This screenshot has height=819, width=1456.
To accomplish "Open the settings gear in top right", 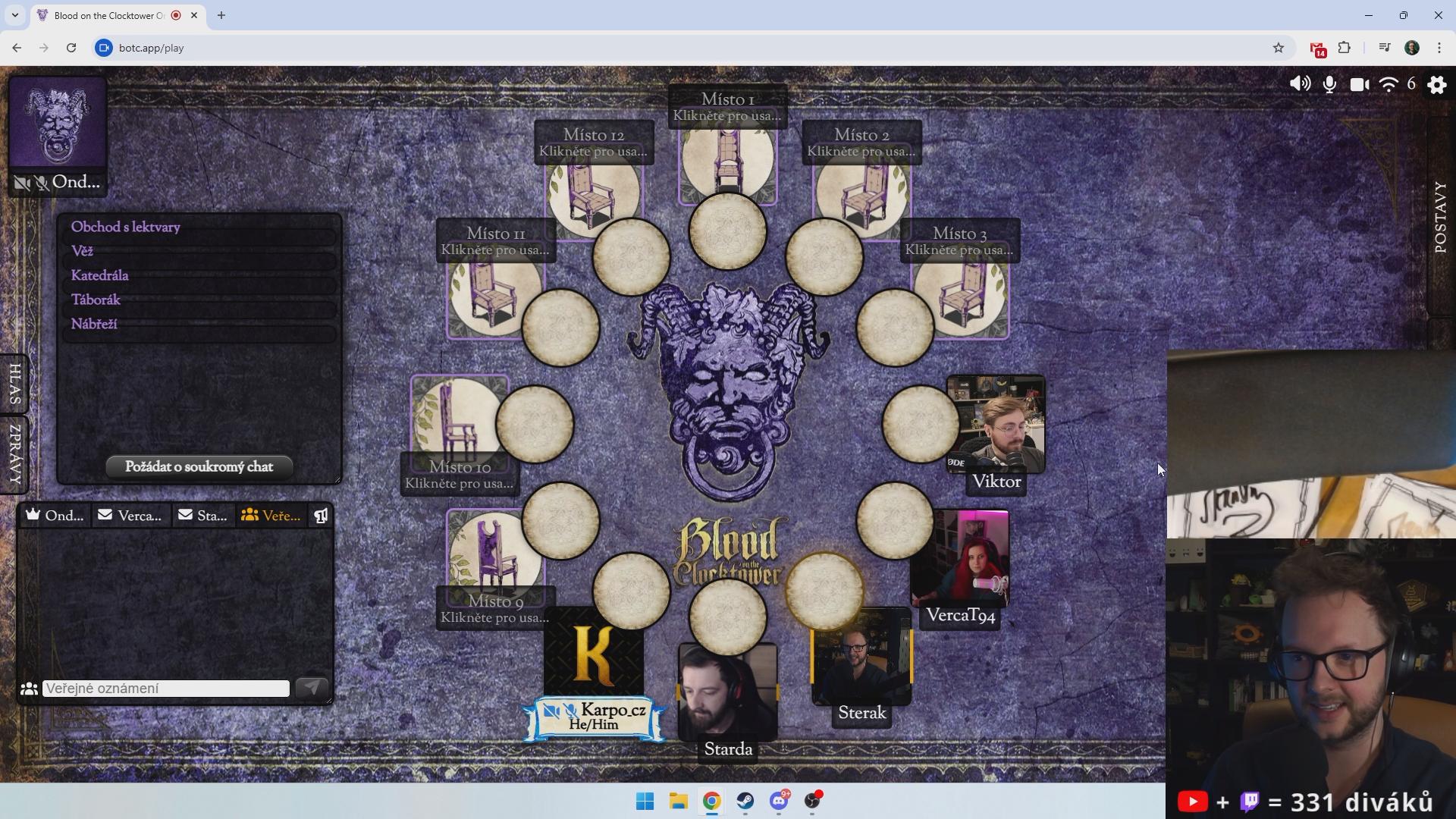I will click(1437, 84).
